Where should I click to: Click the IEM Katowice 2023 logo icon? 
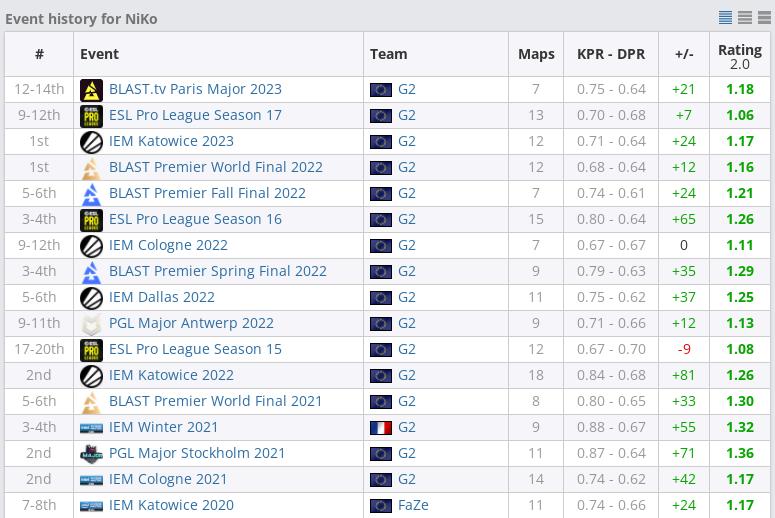(91, 142)
